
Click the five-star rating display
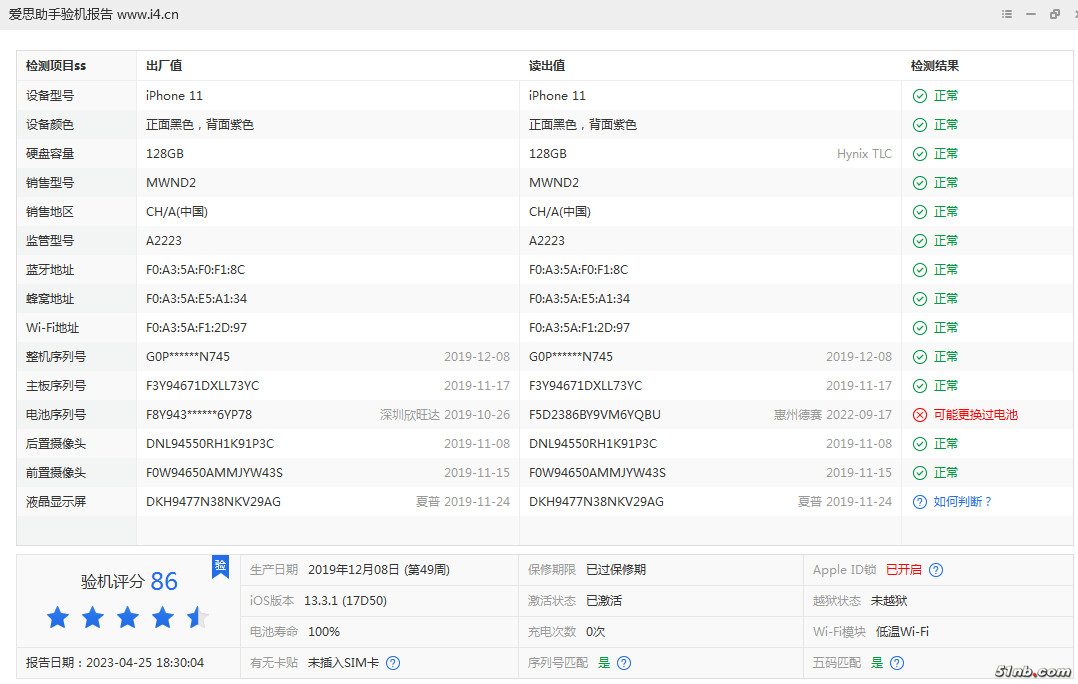[128, 617]
